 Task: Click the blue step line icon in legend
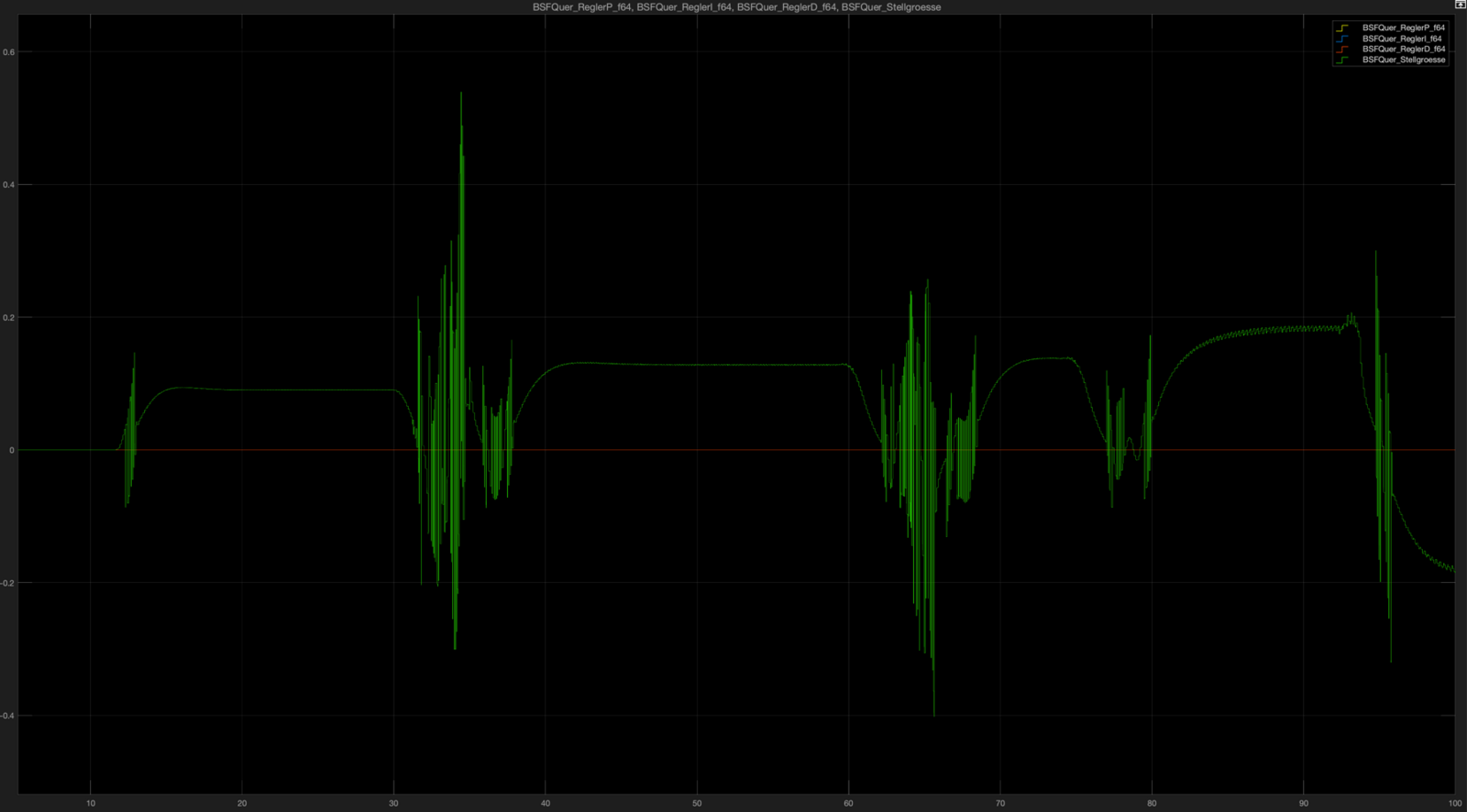pyautogui.click(x=1342, y=38)
